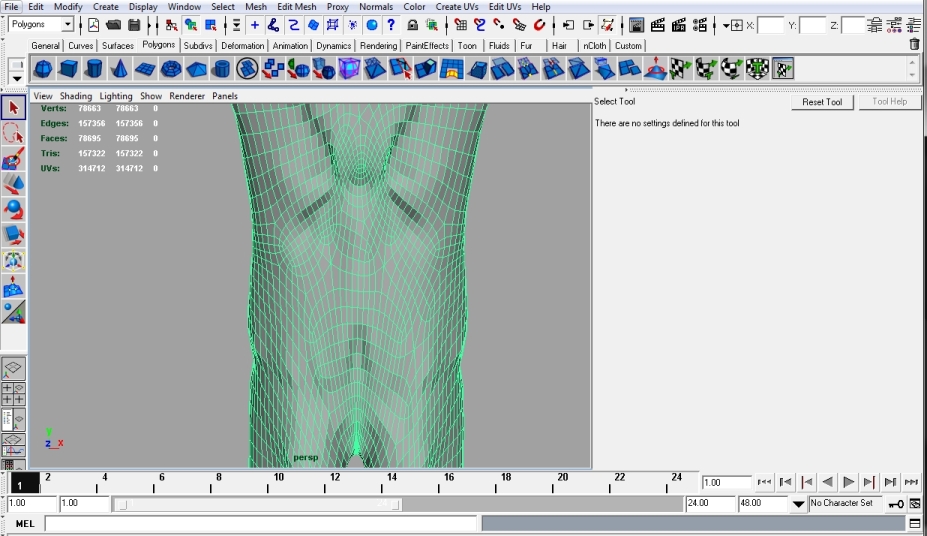The image size is (927, 536).
Task: Go to the end of playback range
Action: tap(911, 482)
